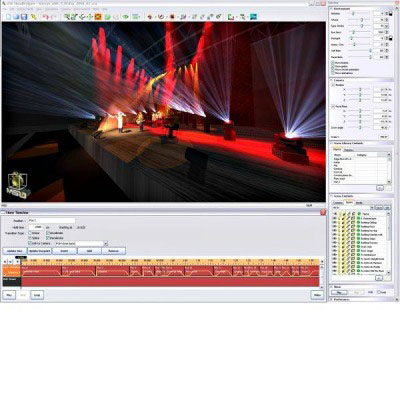Toggle the Loop checkbox in Music panel

pos(379,292)
